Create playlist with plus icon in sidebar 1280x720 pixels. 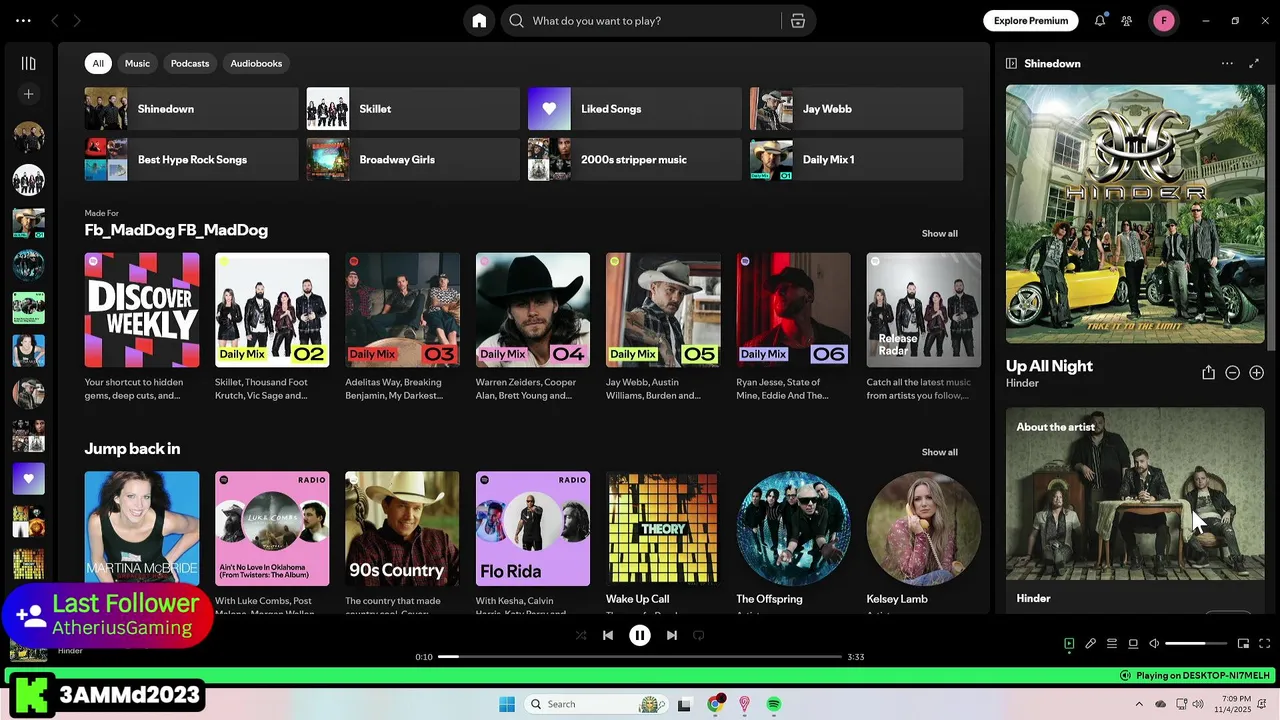click(x=28, y=94)
